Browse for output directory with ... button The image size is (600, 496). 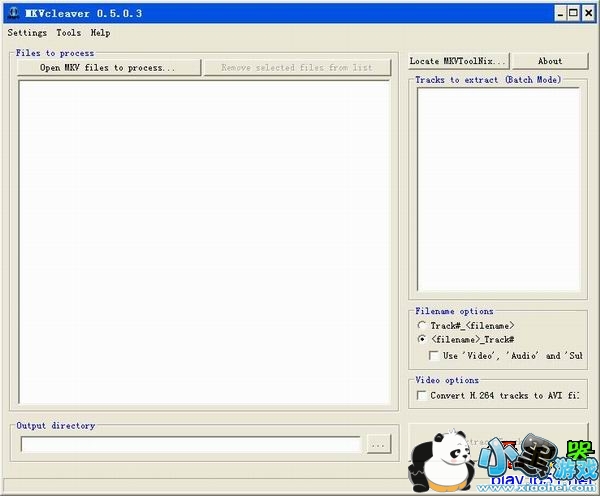click(378, 444)
